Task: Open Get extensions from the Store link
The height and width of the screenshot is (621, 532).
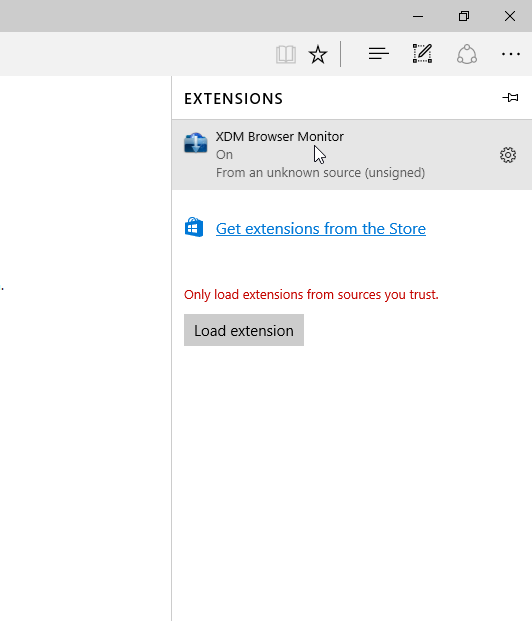Action: pyautogui.click(x=321, y=229)
